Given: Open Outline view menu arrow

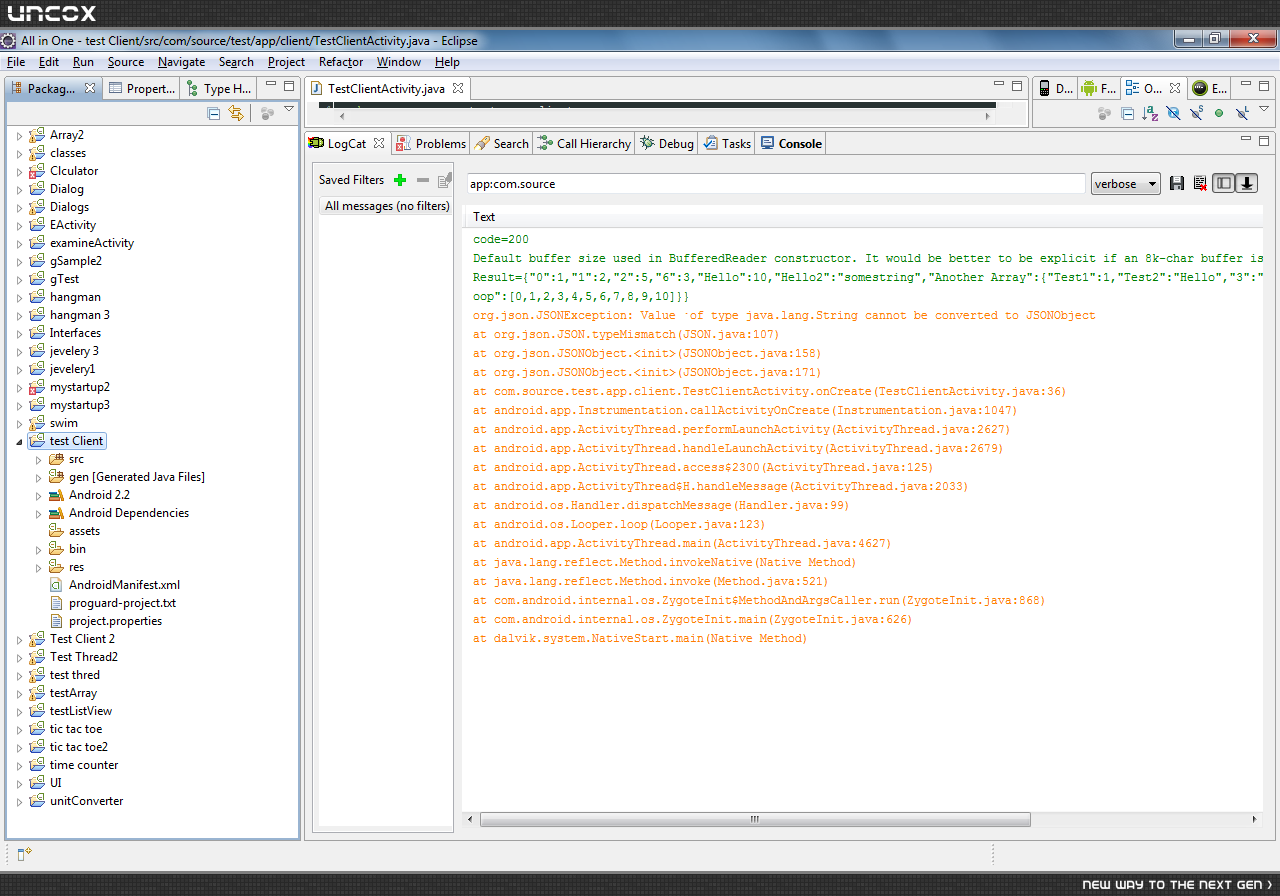Looking at the screenshot, I should [x=1265, y=110].
